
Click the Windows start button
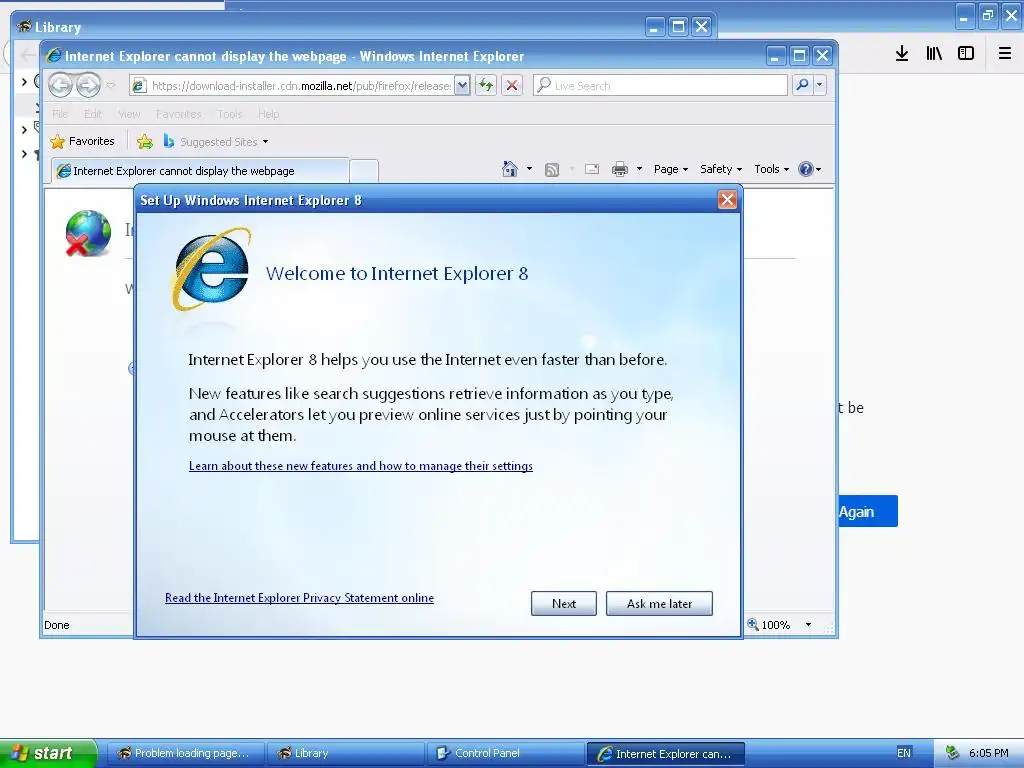(x=48, y=753)
